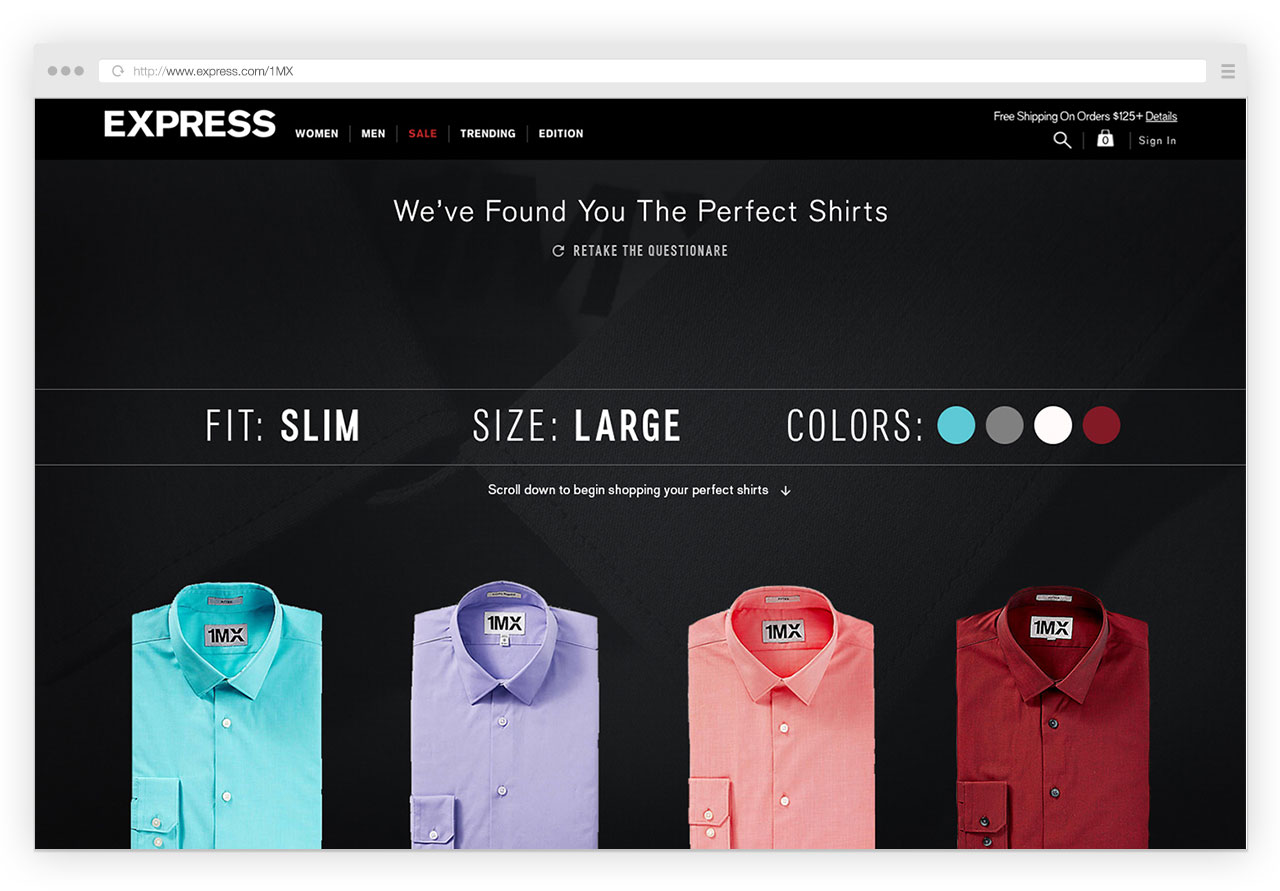1280x891 pixels.
Task: Select the white color swatch
Action: click(x=1053, y=425)
